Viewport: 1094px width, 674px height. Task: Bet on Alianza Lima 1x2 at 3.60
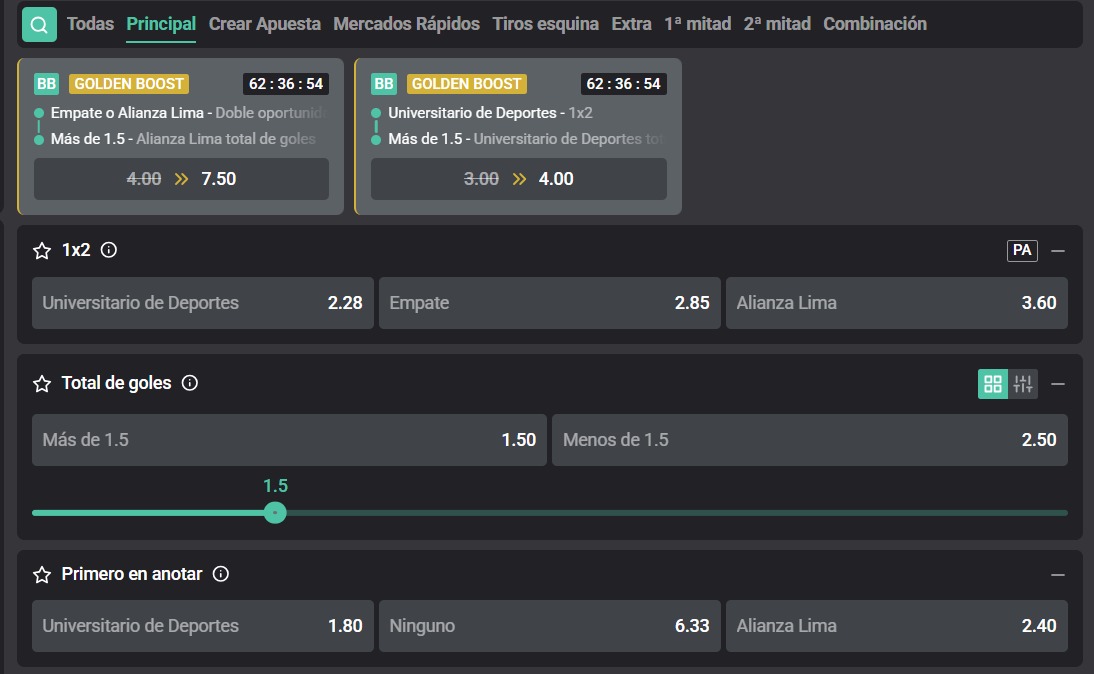[x=897, y=303]
